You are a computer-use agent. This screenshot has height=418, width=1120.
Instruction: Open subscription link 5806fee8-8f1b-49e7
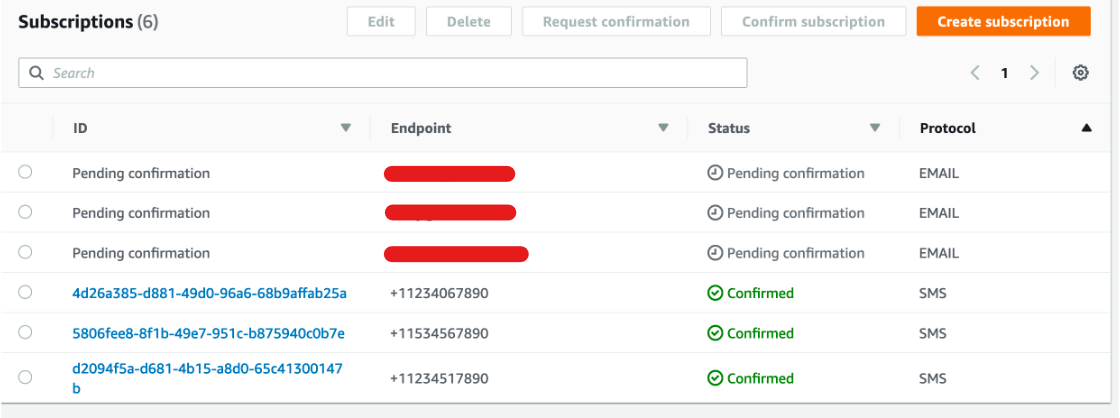[208, 333]
